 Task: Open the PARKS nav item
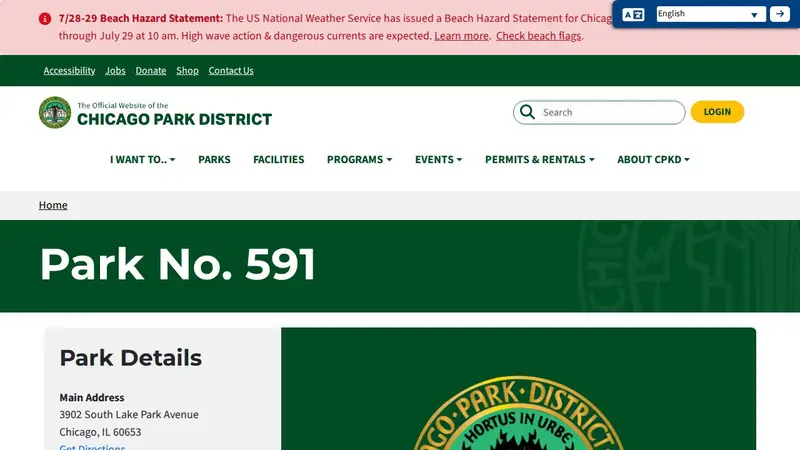214,159
